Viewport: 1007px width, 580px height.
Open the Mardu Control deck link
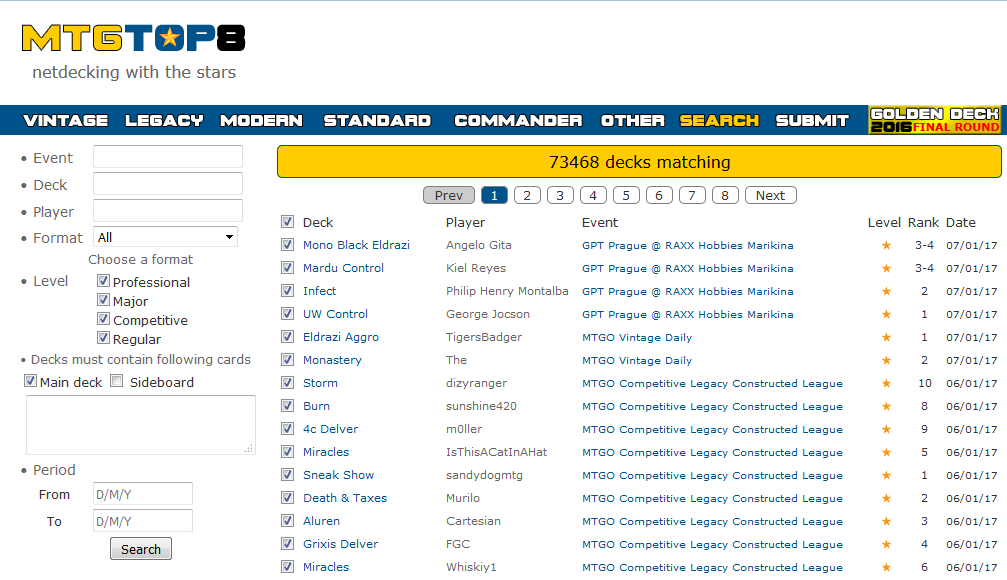(344, 268)
